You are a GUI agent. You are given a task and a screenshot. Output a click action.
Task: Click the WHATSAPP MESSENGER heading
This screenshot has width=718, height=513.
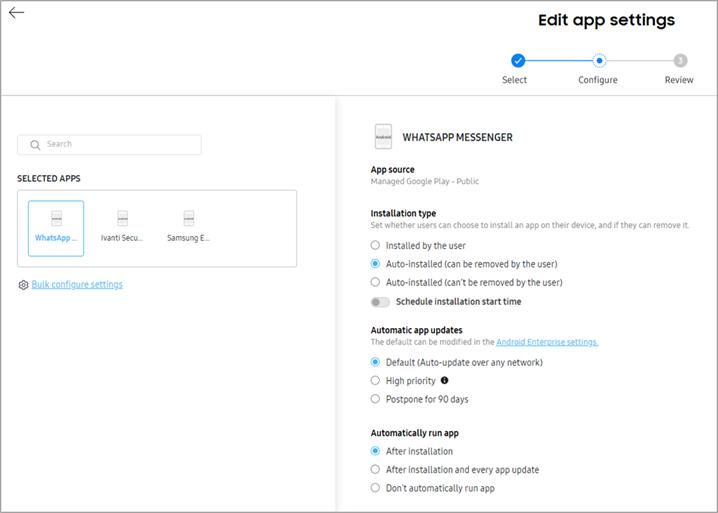click(x=457, y=137)
